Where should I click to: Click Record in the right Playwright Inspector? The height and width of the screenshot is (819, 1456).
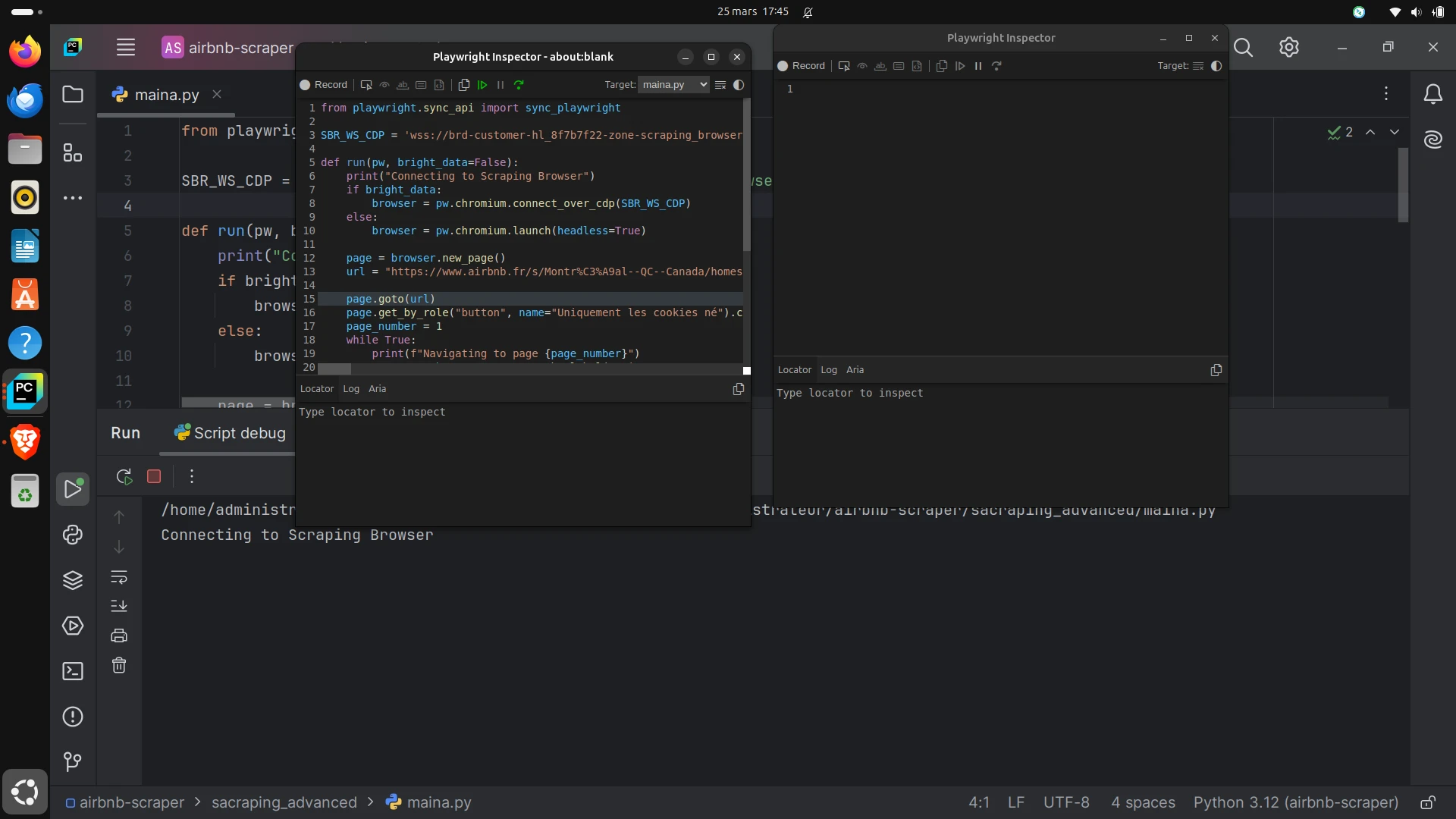[x=802, y=66]
